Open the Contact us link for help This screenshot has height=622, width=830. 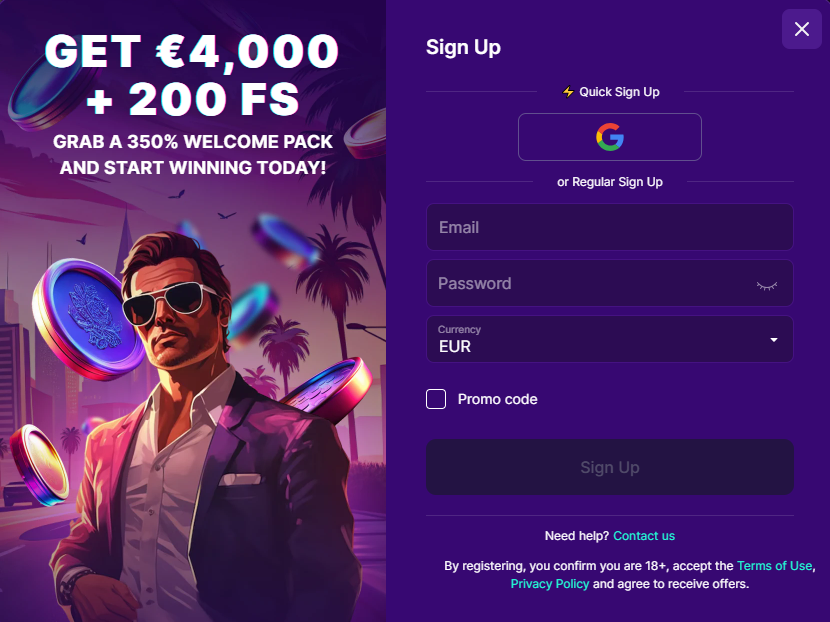[644, 535]
